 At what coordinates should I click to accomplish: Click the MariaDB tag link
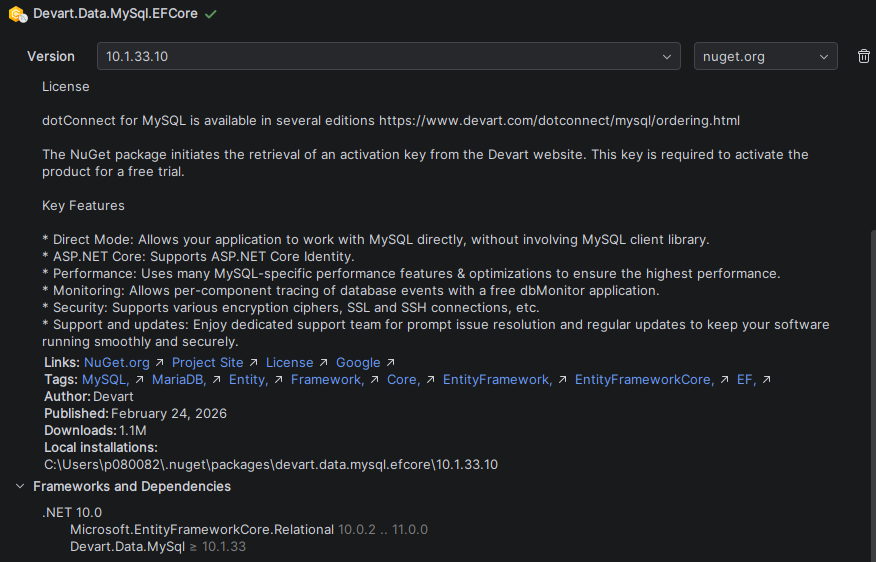pos(179,380)
